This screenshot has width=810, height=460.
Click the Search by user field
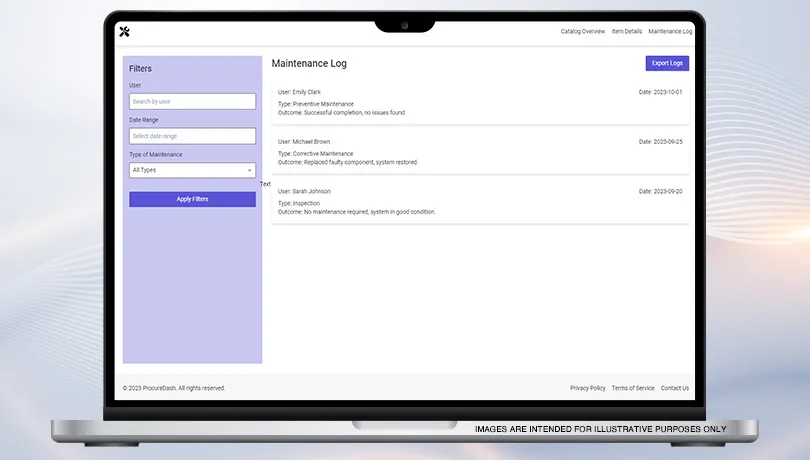[x=192, y=101]
